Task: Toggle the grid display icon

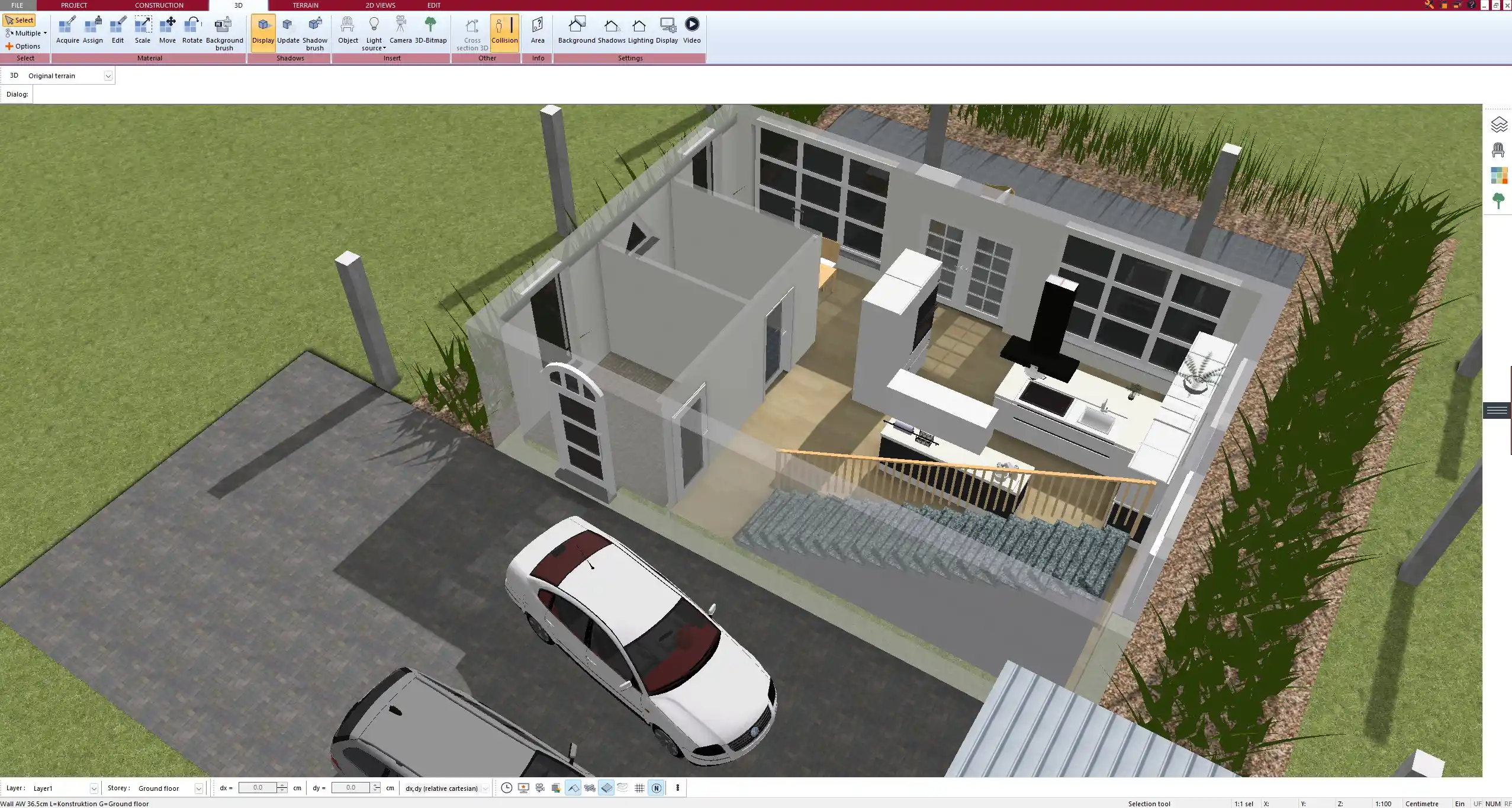Action: pyautogui.click(x=639, y=788)
